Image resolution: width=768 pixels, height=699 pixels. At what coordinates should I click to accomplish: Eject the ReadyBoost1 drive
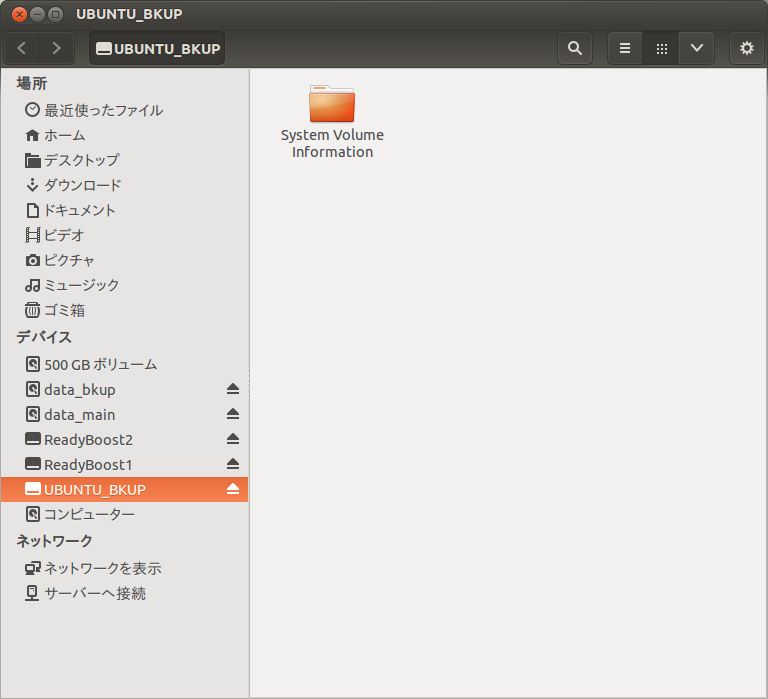[x=233, y=464]
